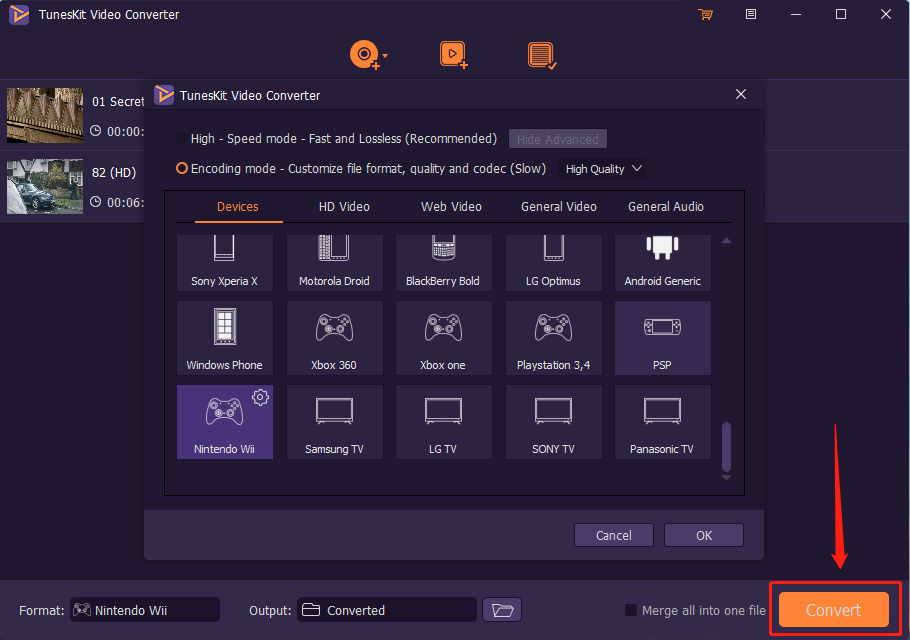The image size is (910, 640).
Task: Click the Output Converted path field
Action: pos(387,610)
